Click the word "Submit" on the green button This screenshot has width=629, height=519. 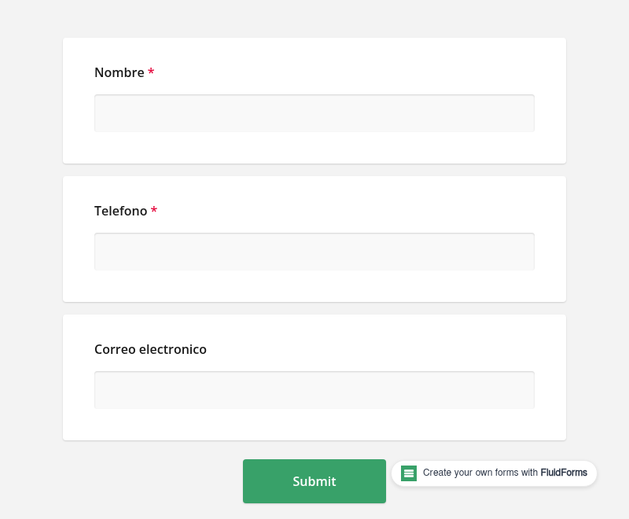314,481
